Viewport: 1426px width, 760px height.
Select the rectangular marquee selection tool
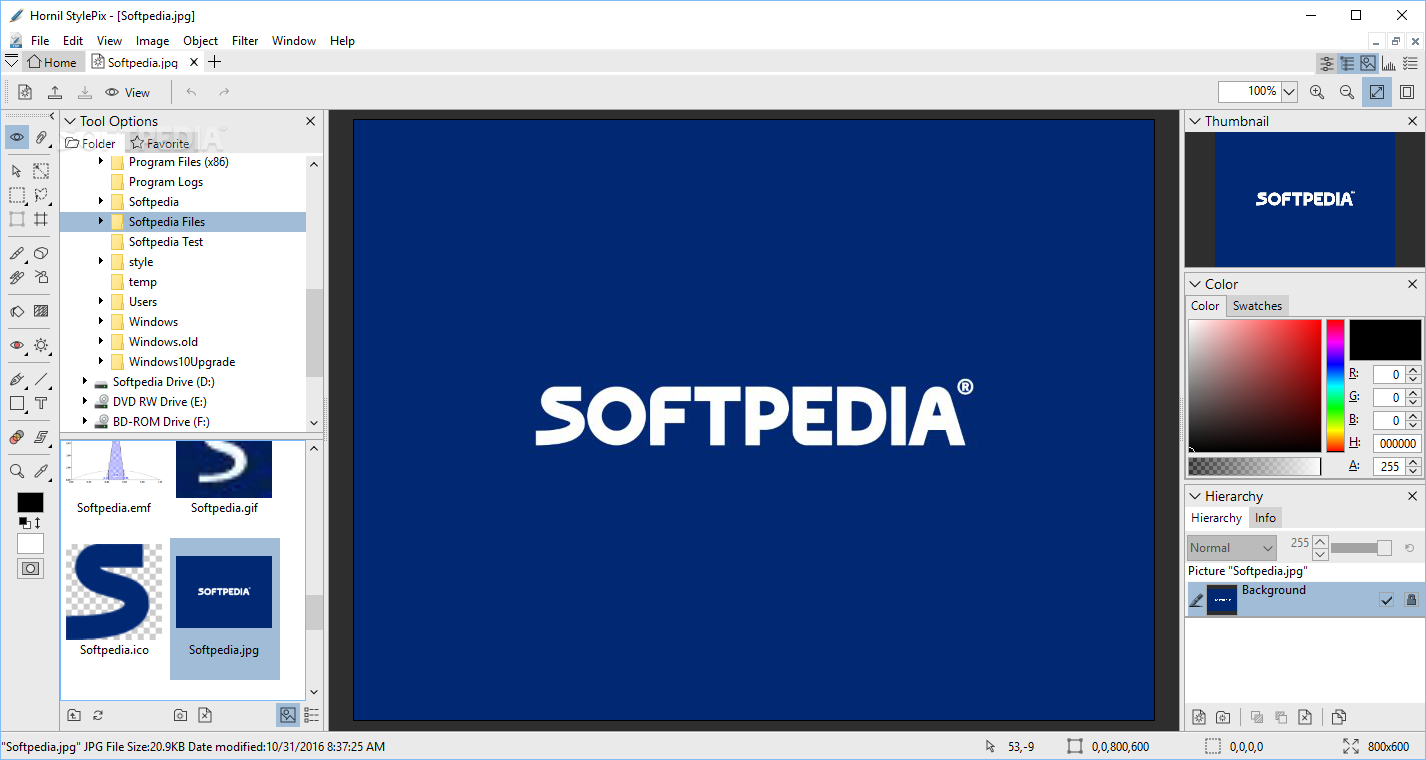pos(17,195)
